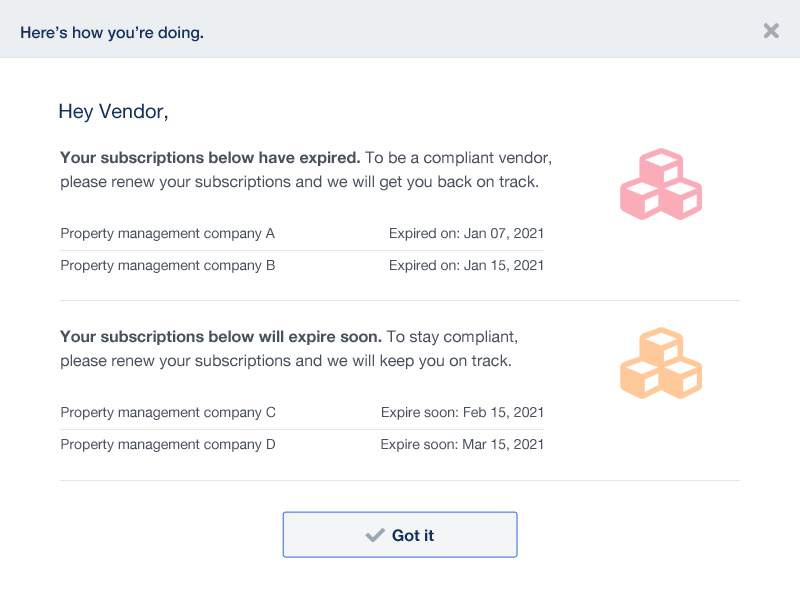This screenshot has height=590, width=800.
Task: Close the dialog using the X icon
Action: pyautogui.click(x=771, y=31)
